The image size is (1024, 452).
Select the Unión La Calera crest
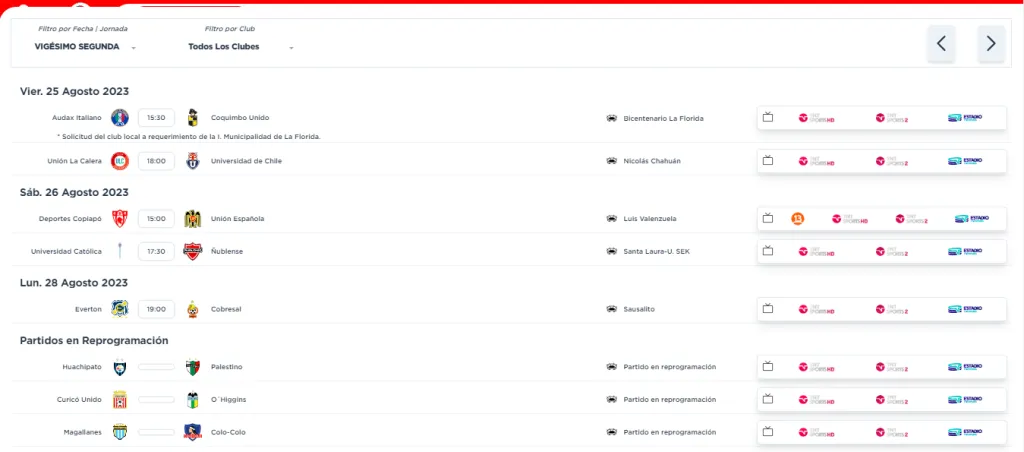(120, 161)
